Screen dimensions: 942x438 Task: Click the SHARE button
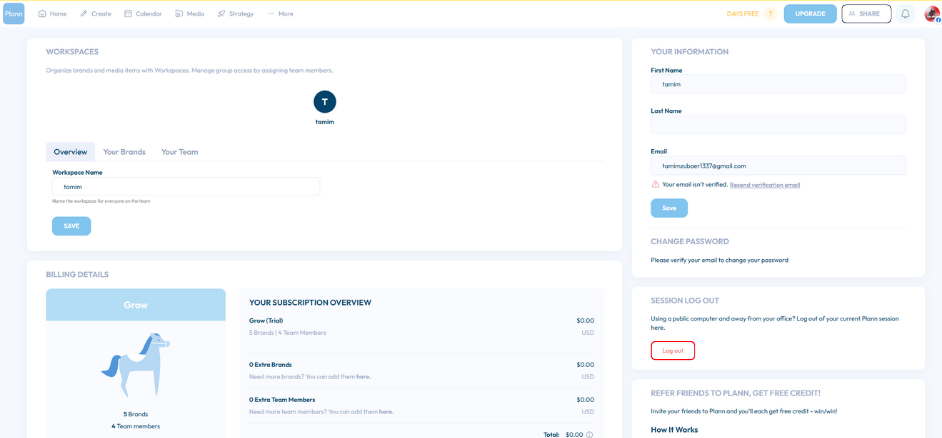pos(866,14)
